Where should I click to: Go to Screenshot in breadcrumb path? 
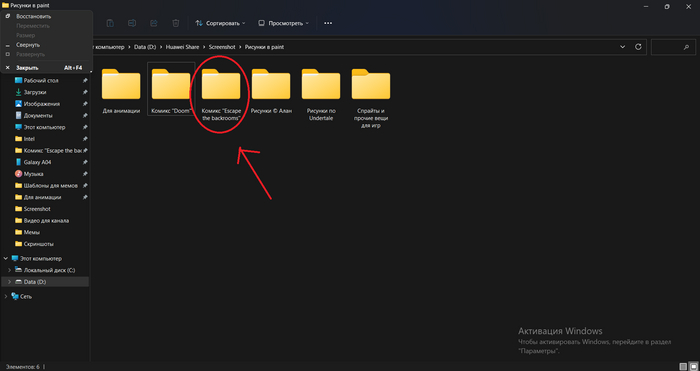pyautogui.click(x=222, y=47)
